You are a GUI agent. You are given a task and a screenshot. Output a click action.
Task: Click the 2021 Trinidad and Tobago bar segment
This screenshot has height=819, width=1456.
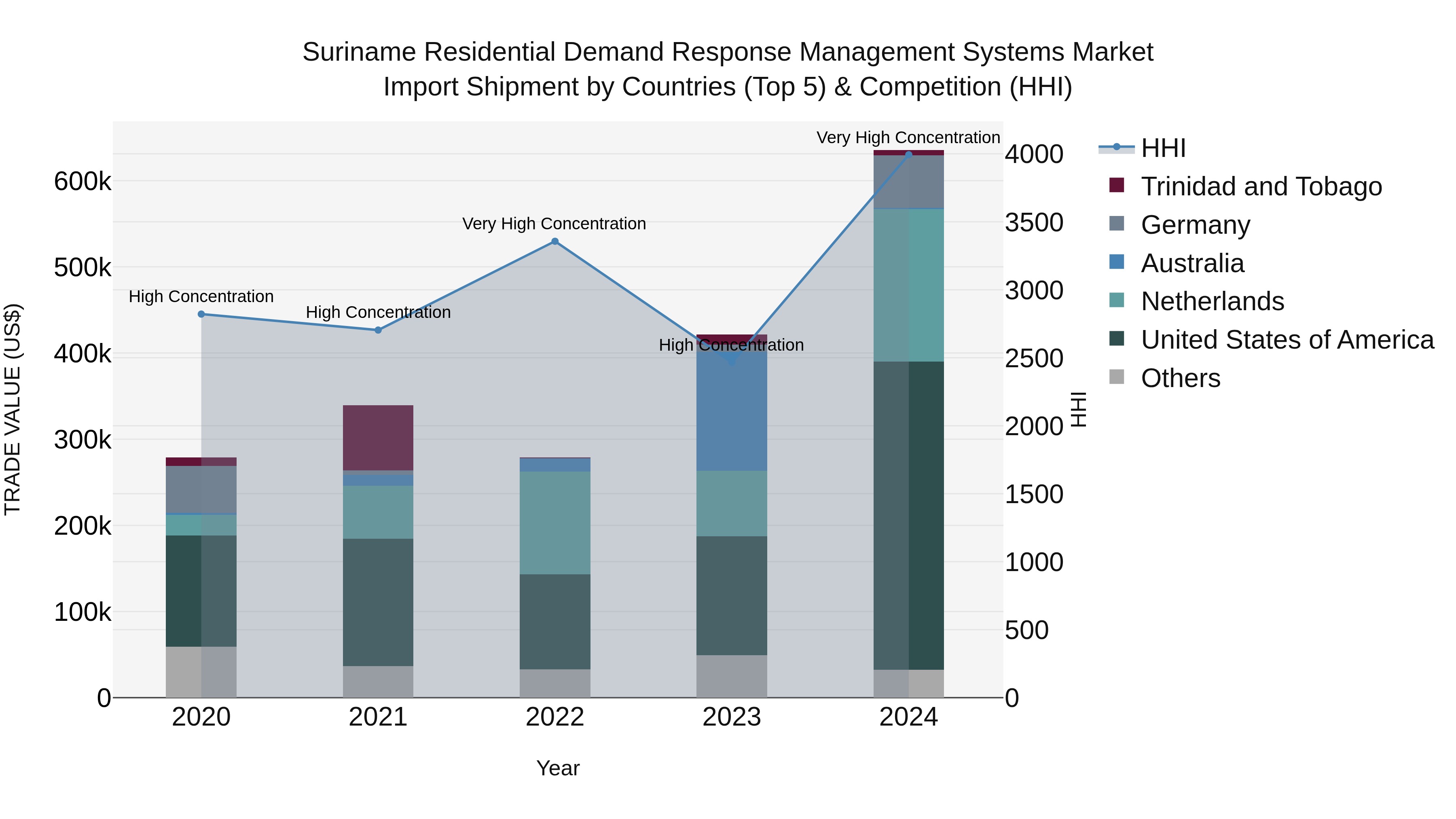378,438
